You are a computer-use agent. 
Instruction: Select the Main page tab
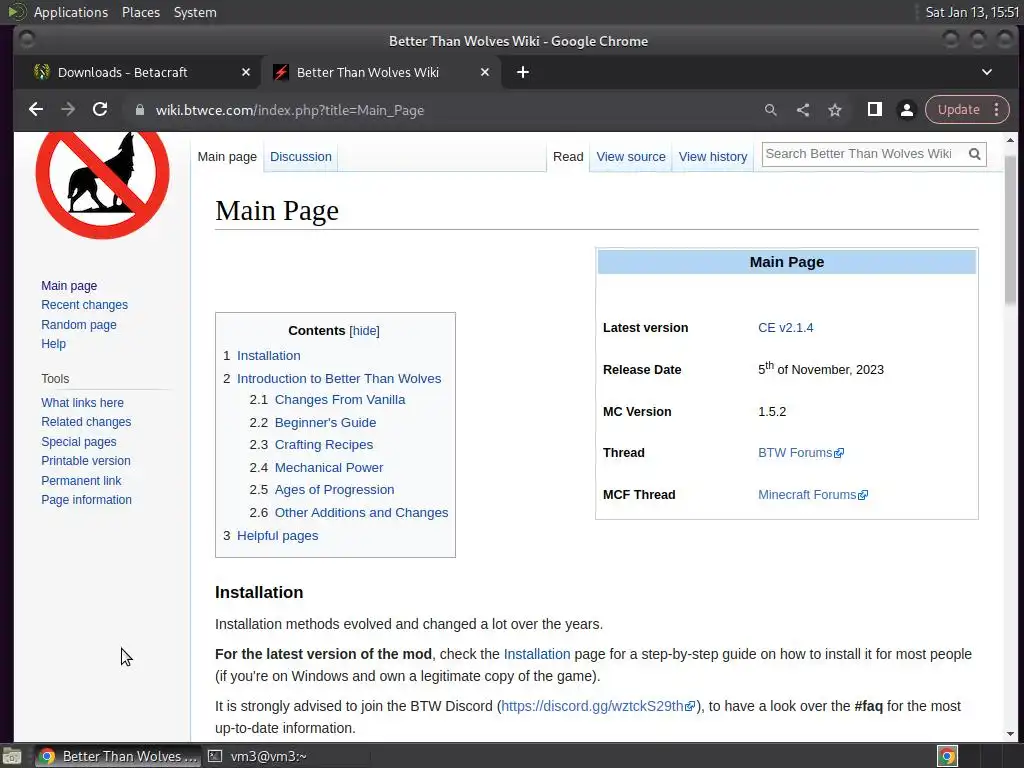pyautogui.click(x=227, y=157)
